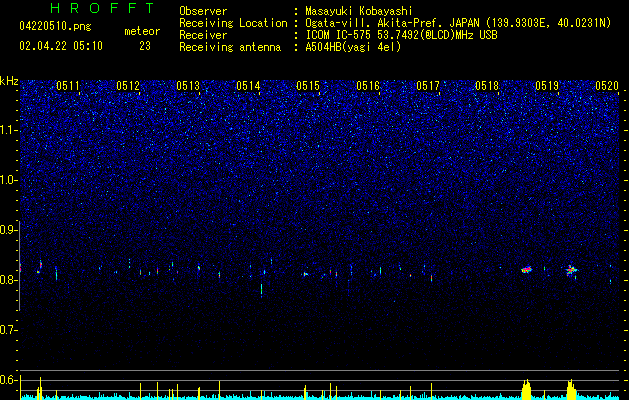
Task: Click the A504HB(yagi 4el) antenna text
Action: click(x=353, y=47)
